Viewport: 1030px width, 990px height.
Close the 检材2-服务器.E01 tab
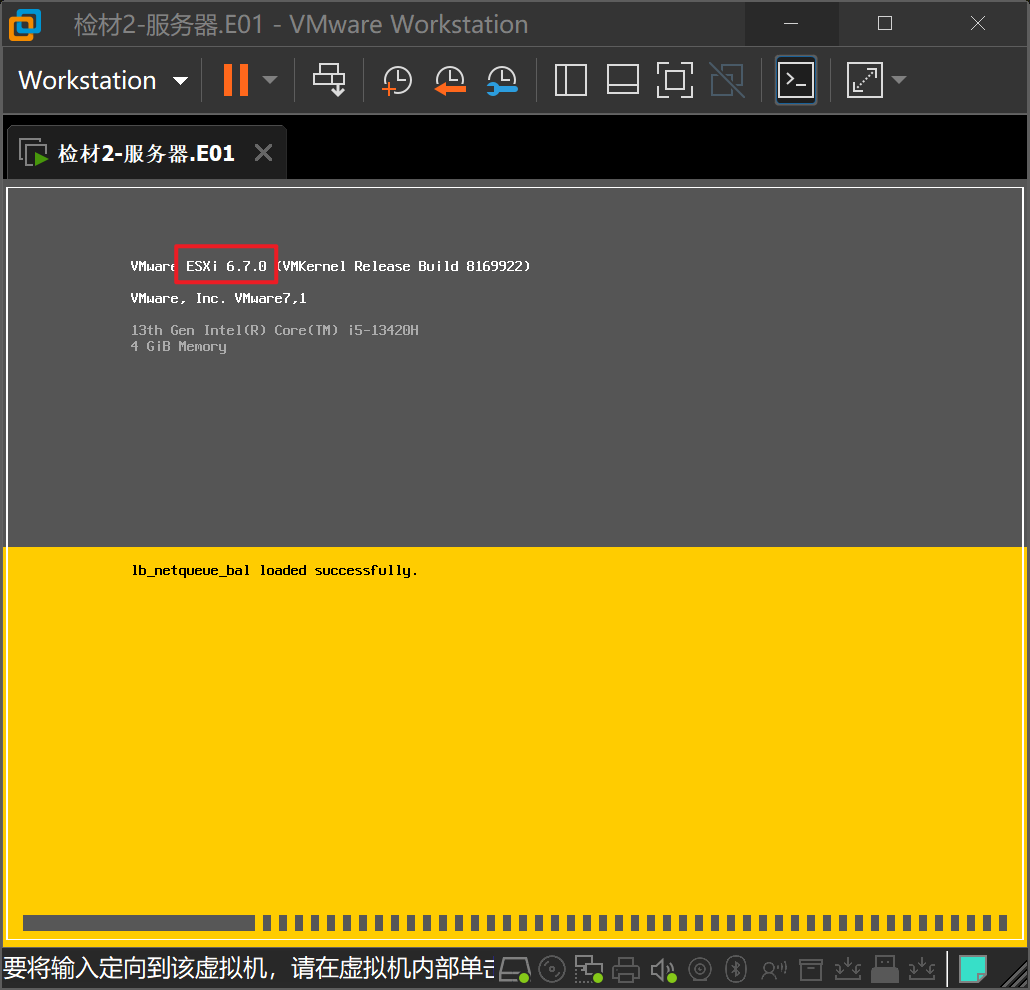263,153
